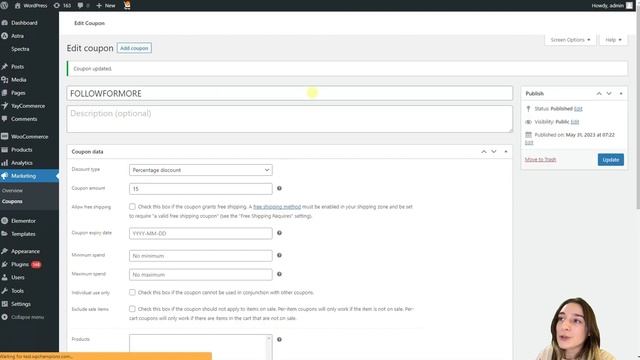Tick the Individual use only checkbox
This screenshot has width=640, height=360.
132,293
